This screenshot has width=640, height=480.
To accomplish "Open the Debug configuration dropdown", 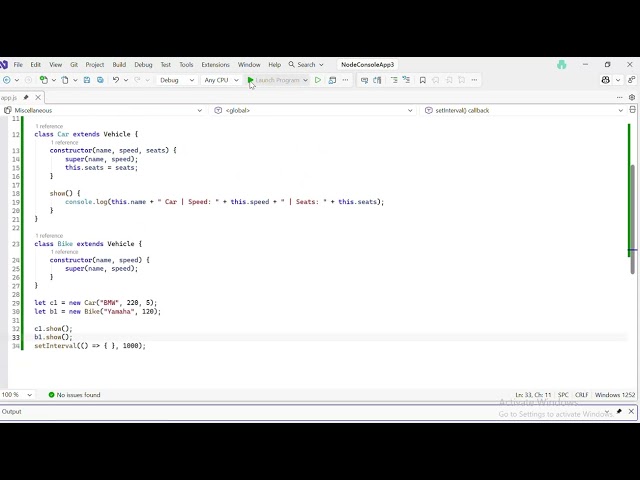I will point(176,80).
